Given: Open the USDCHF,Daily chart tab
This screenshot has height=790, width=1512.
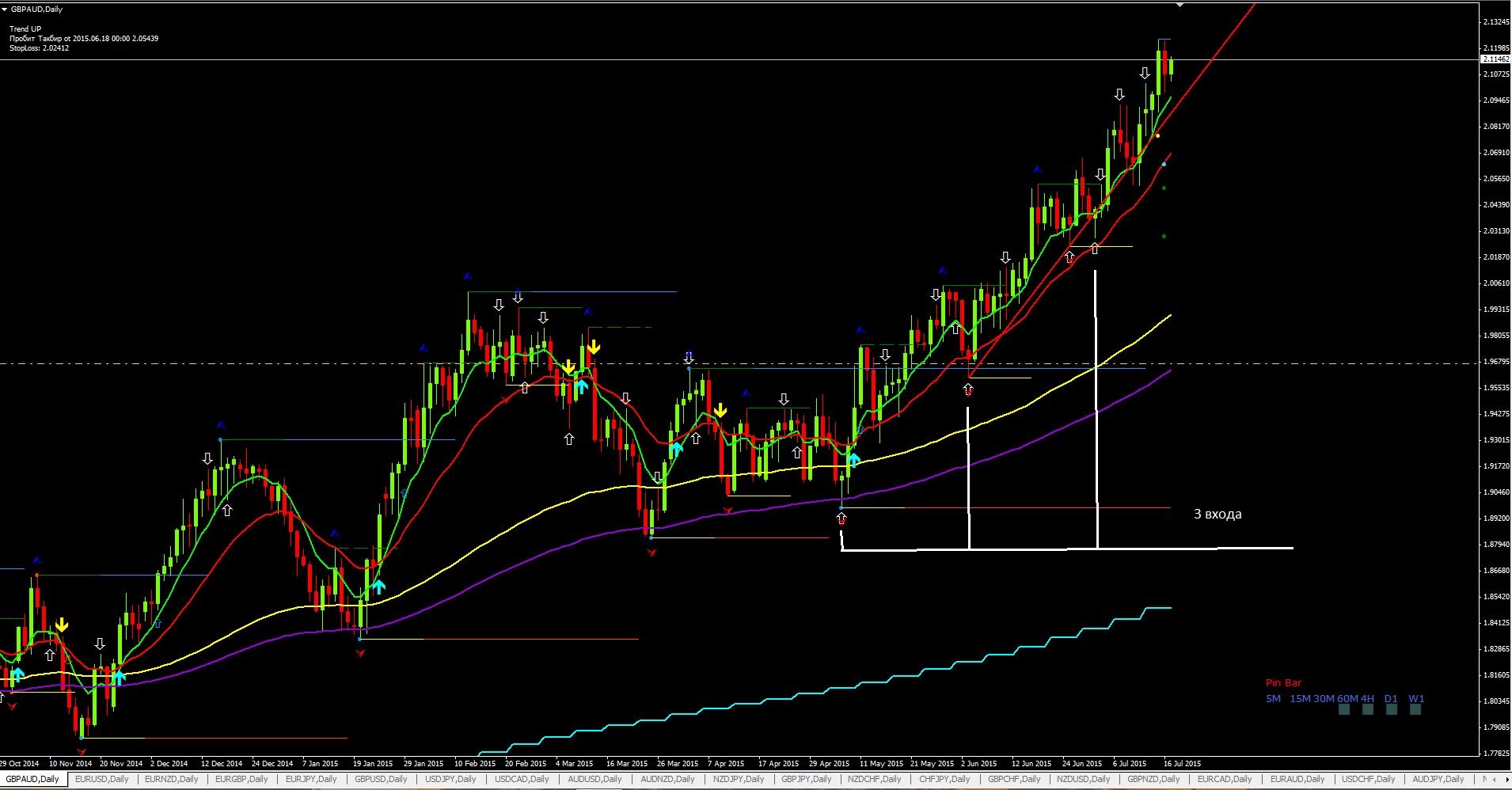Looking at the screenshot, I should tap(1369, 780).
